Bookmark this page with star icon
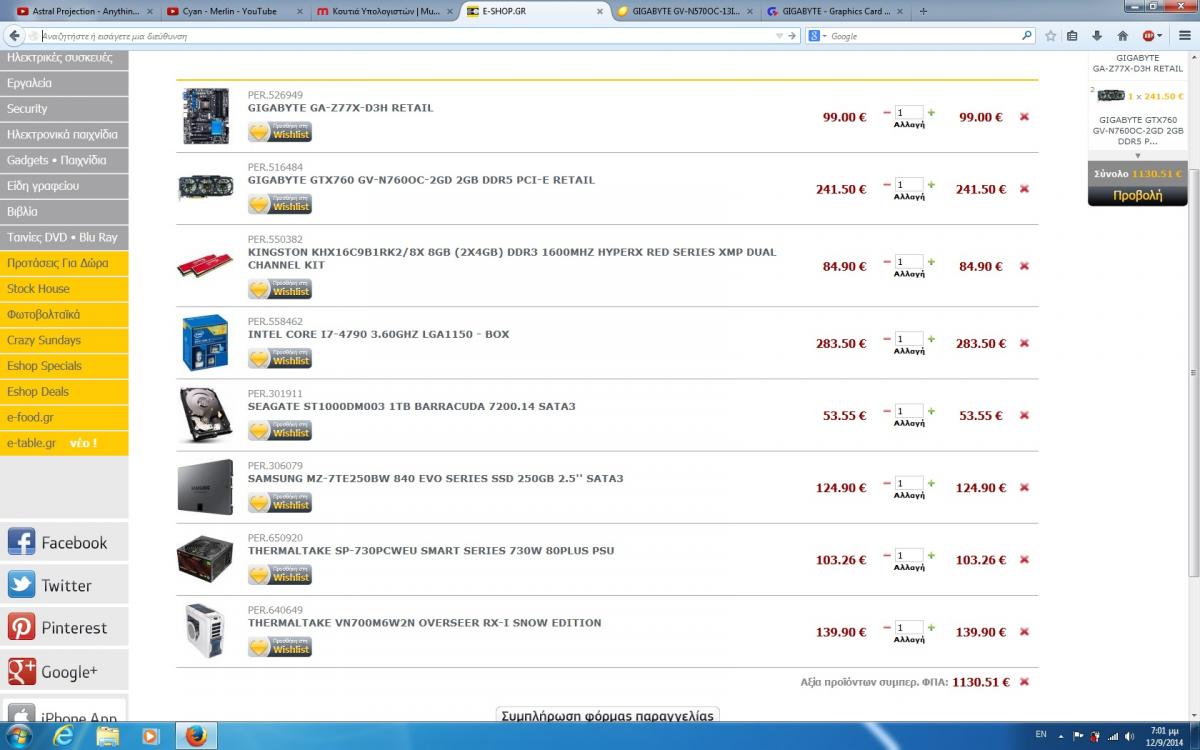This screenshot has height=750, width=1200. (x=1050, y=35)
